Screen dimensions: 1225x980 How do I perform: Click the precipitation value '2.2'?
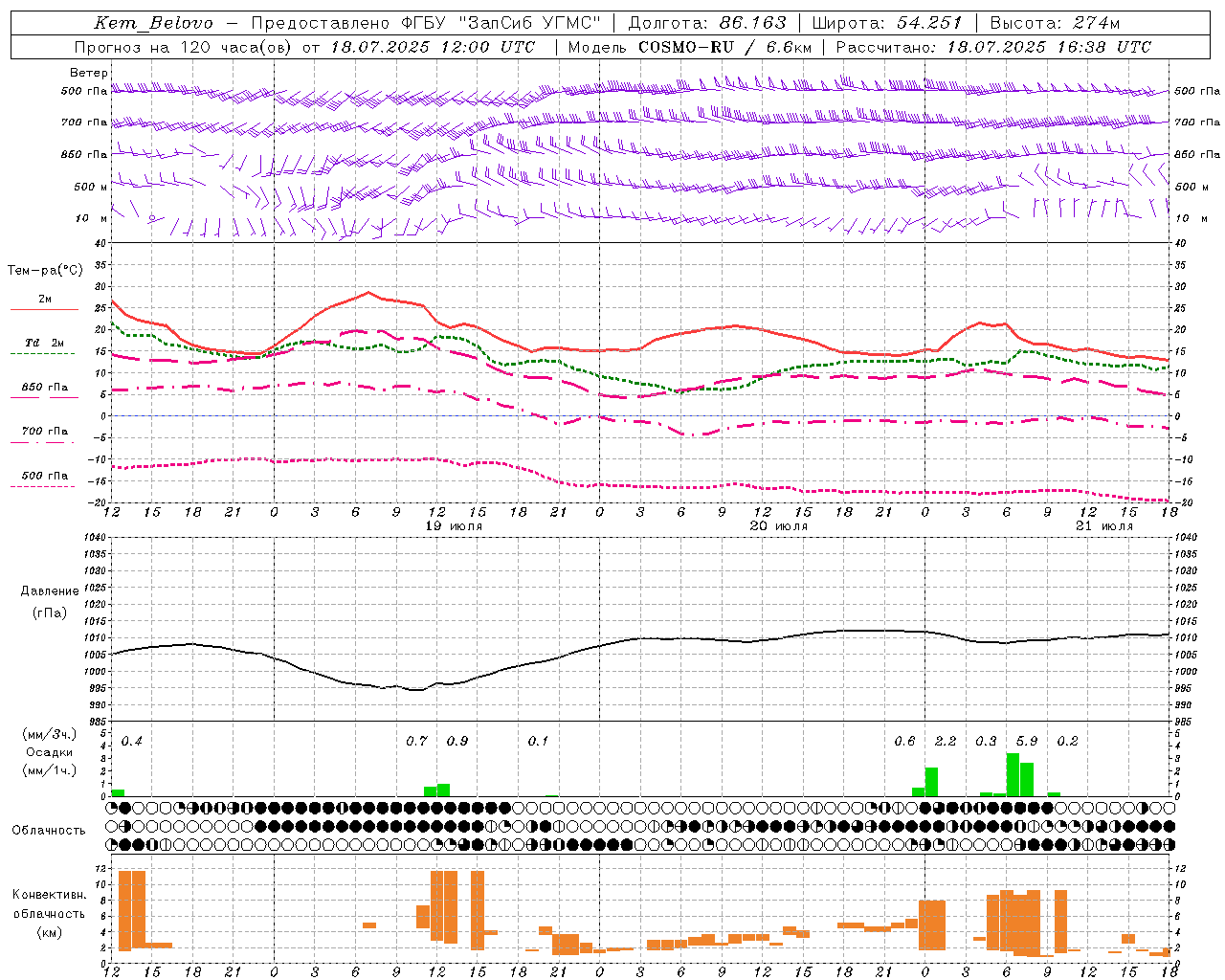[946, 741]
